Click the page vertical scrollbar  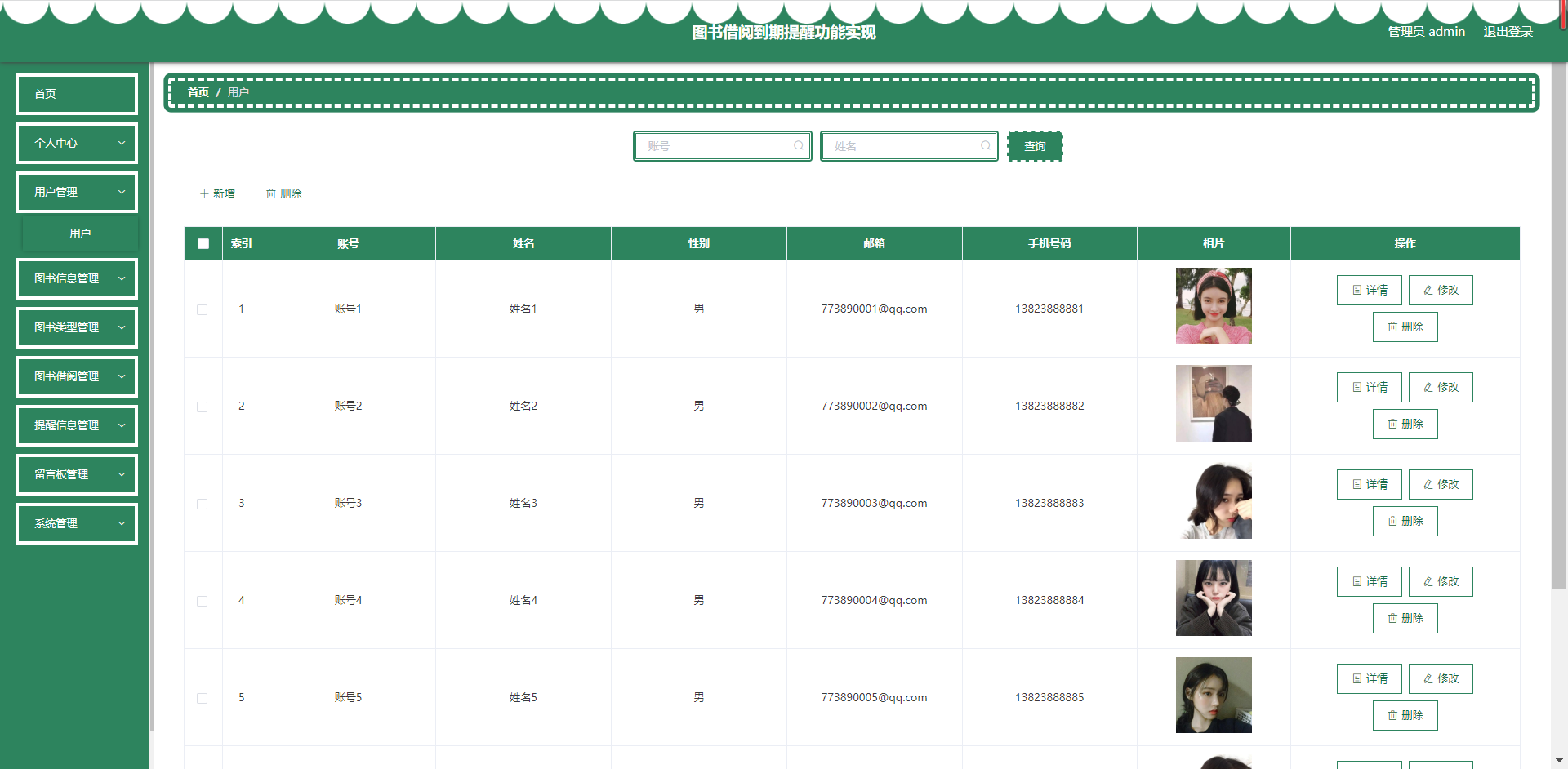point(1559,327)
